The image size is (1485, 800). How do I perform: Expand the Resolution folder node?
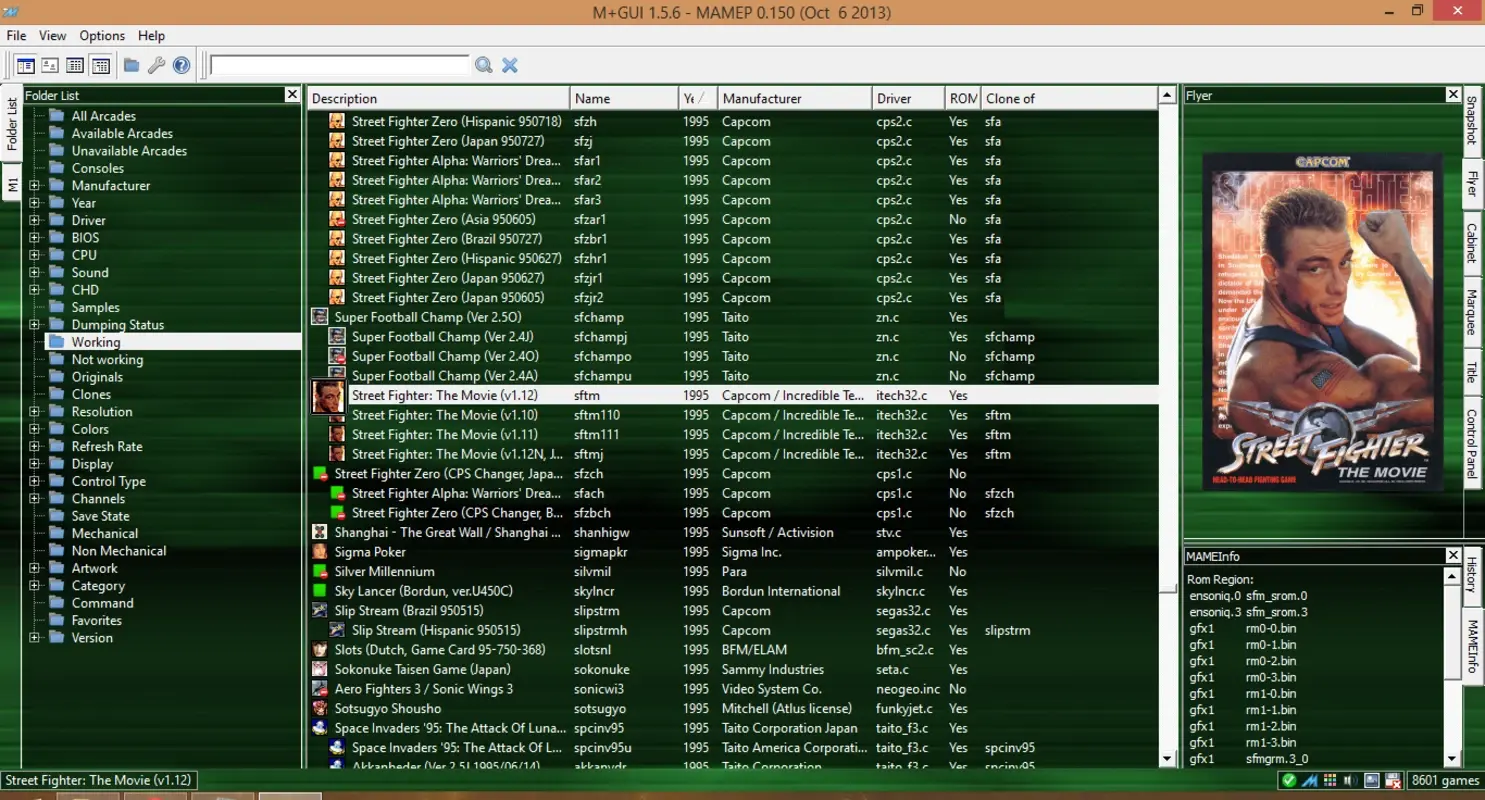pos(35,411)
